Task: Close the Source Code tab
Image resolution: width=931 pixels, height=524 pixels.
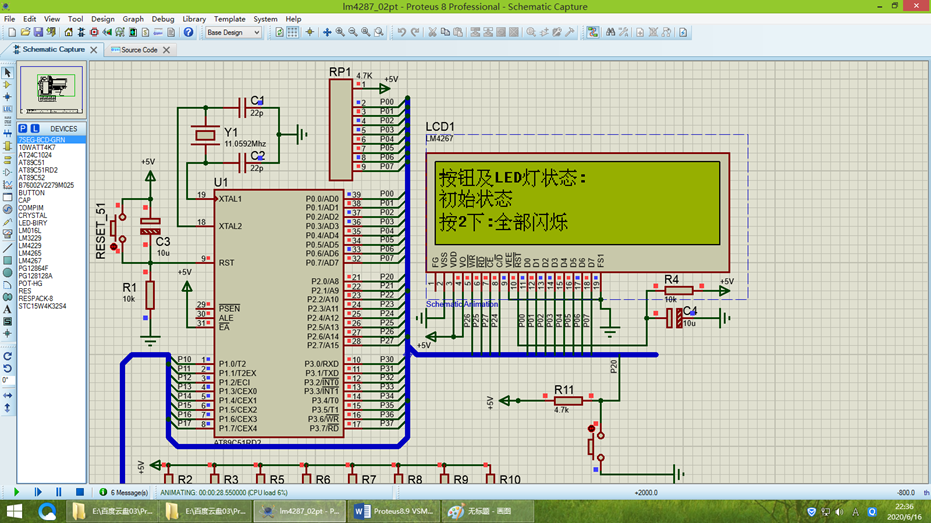Action: click(166, 50)
